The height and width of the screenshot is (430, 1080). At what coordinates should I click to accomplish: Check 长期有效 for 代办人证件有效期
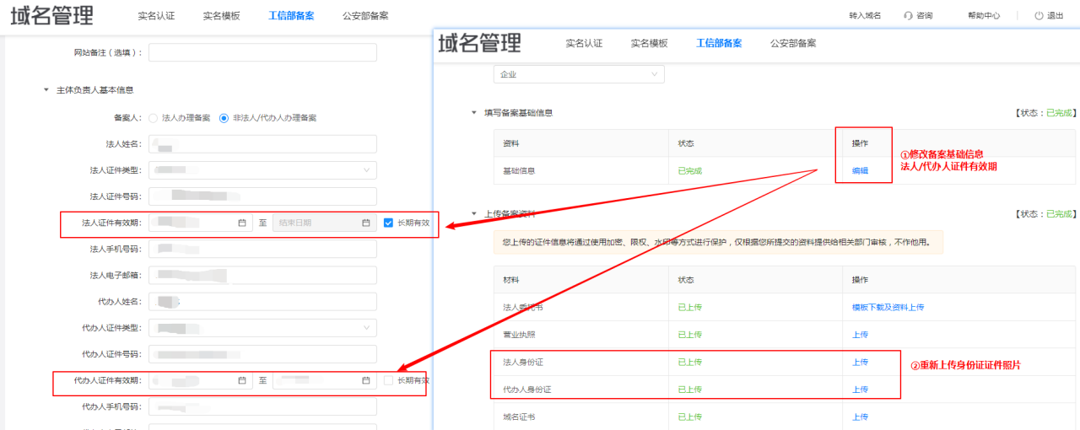[x=388, y=380]
